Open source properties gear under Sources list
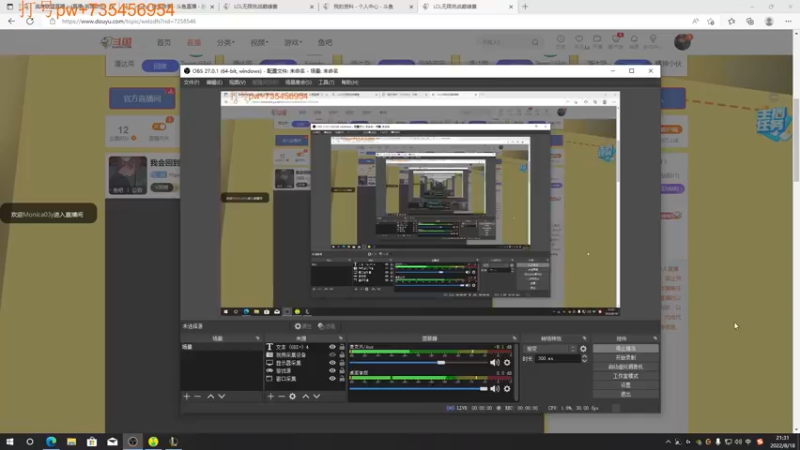 pos(292,396)
